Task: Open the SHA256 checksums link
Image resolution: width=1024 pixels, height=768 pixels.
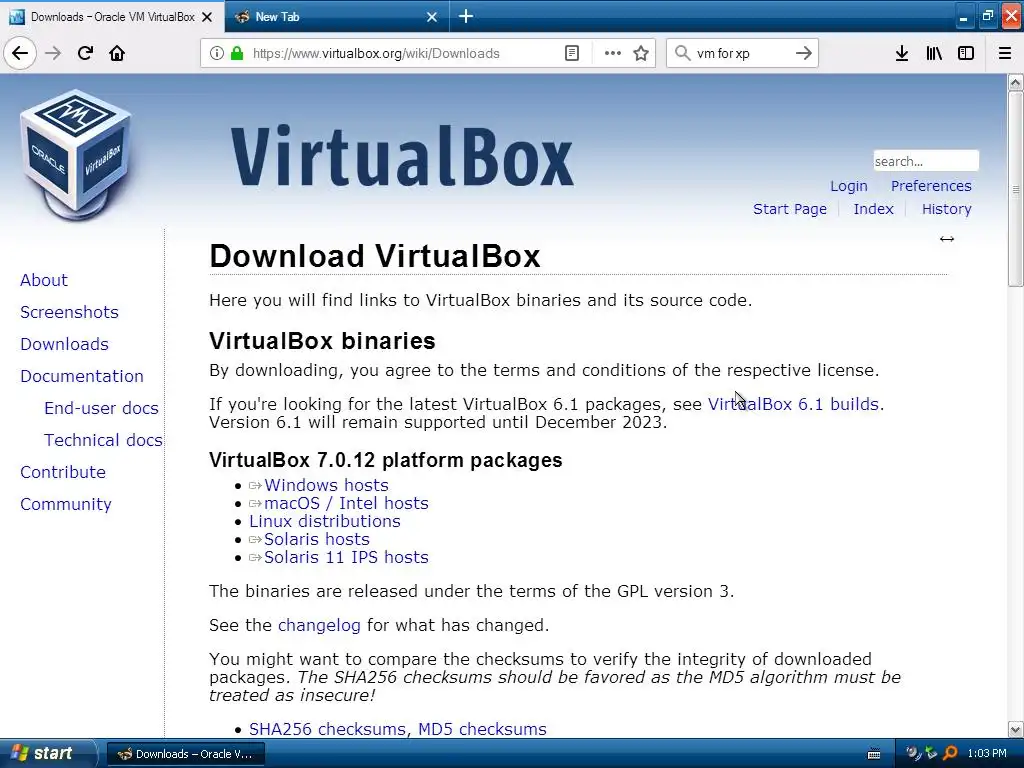Action: [327, 729]
